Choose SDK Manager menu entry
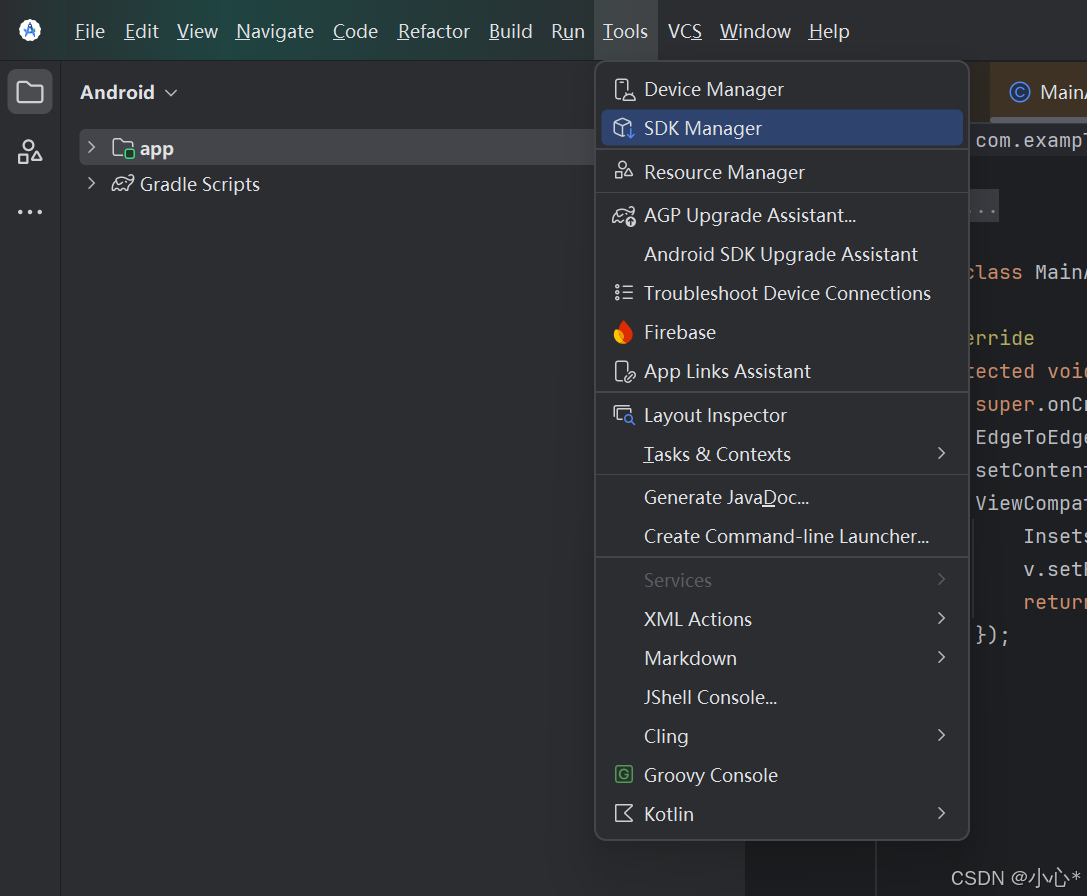The height and width of the screenshot is (896, 1087). (x=782, y=128)
